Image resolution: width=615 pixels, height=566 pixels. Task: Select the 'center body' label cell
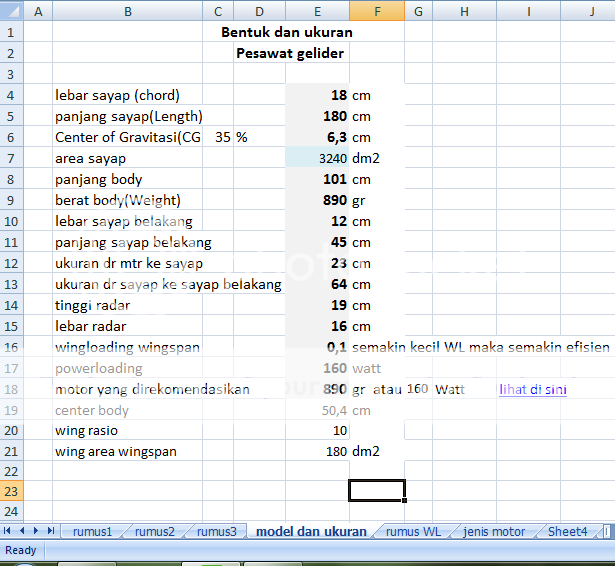(x=127, y=410)
